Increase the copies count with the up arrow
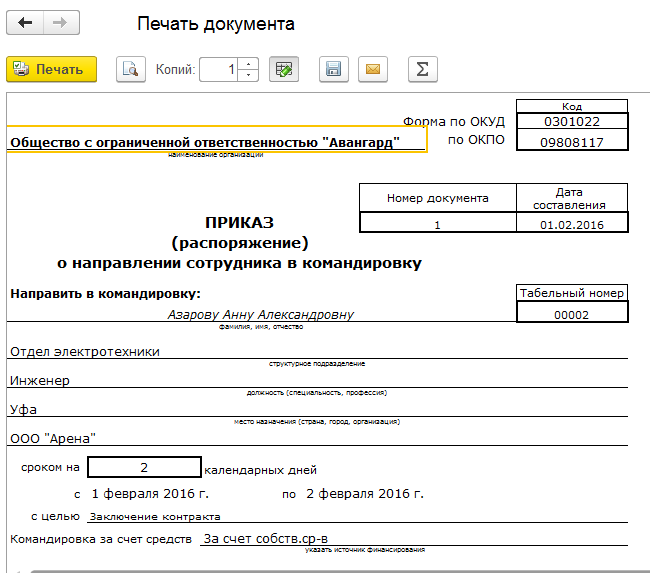 pos(249,64)
